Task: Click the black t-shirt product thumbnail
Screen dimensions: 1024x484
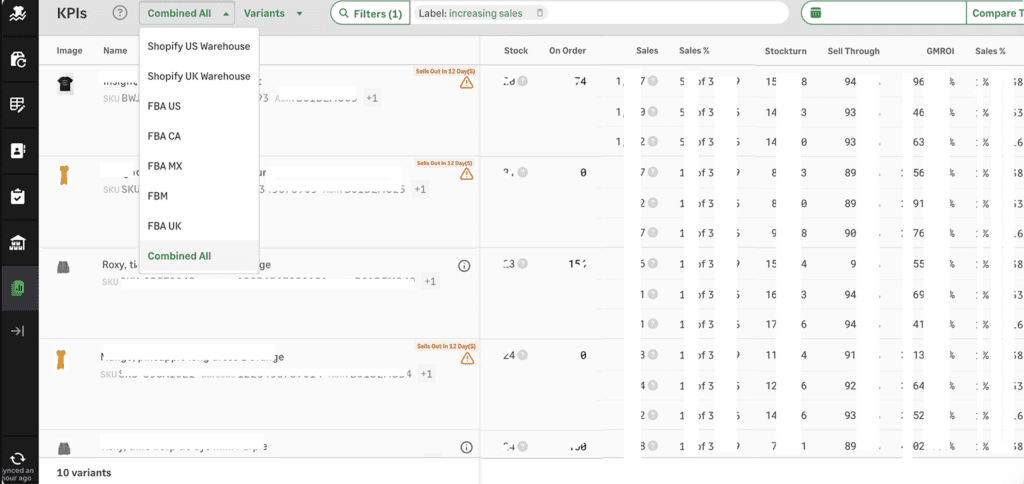Action: tap(65, 84)
